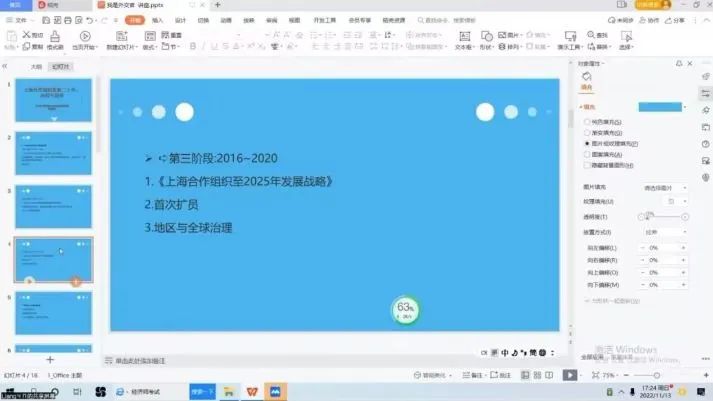Start slideshow with status bar play button
This screenshot has width=713, height=401.
pyautogui.click(x=569, y=375)
